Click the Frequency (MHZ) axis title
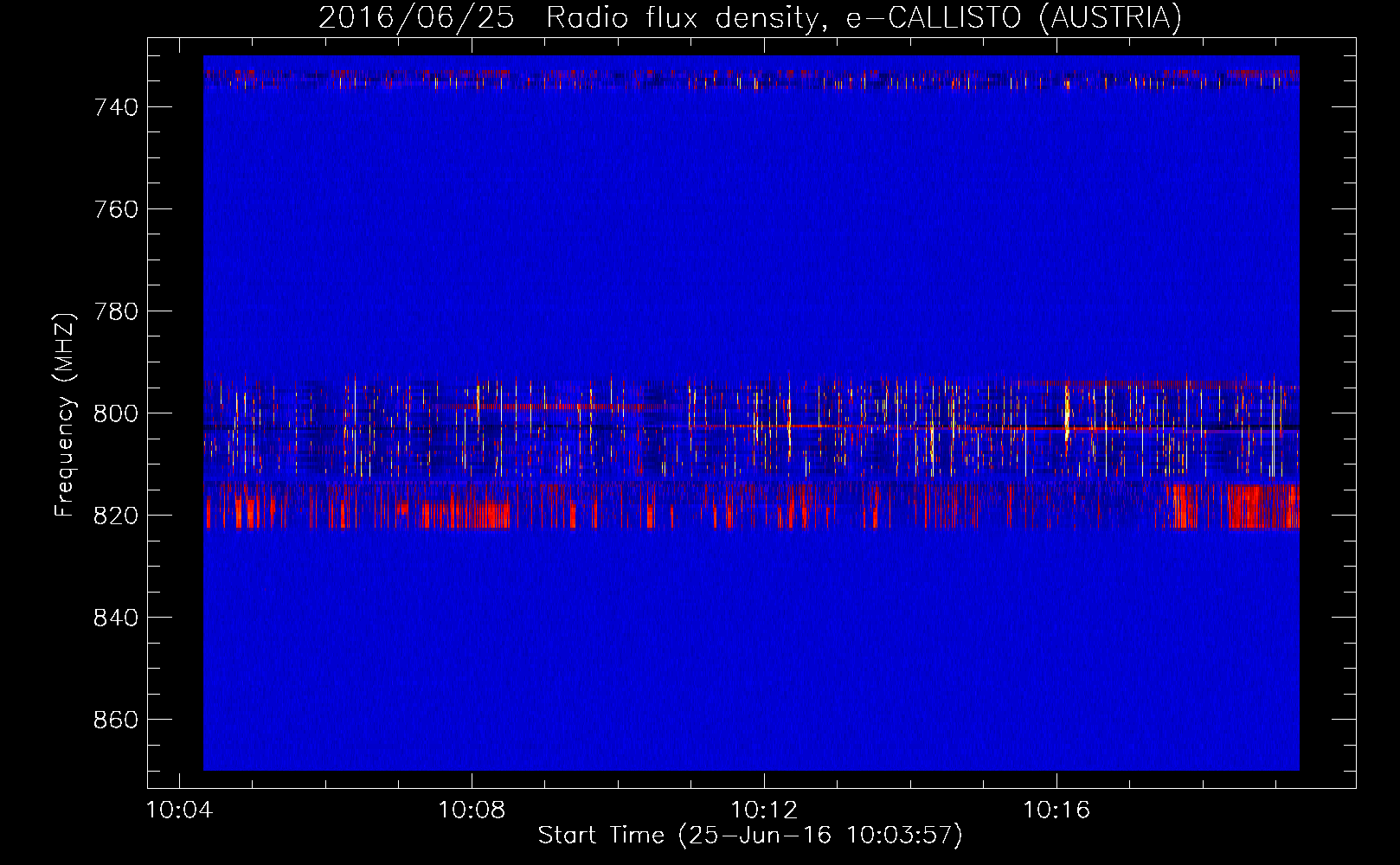The height and width of the screenshot is (865, 1400). point(66,414)
